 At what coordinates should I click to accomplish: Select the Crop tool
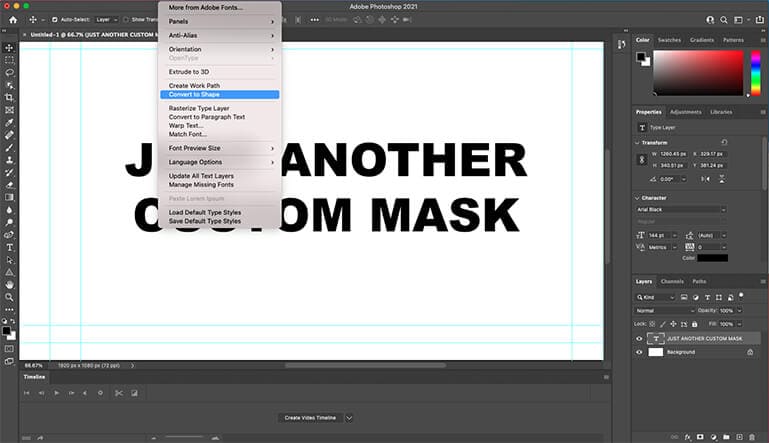[x=9, y=97]
